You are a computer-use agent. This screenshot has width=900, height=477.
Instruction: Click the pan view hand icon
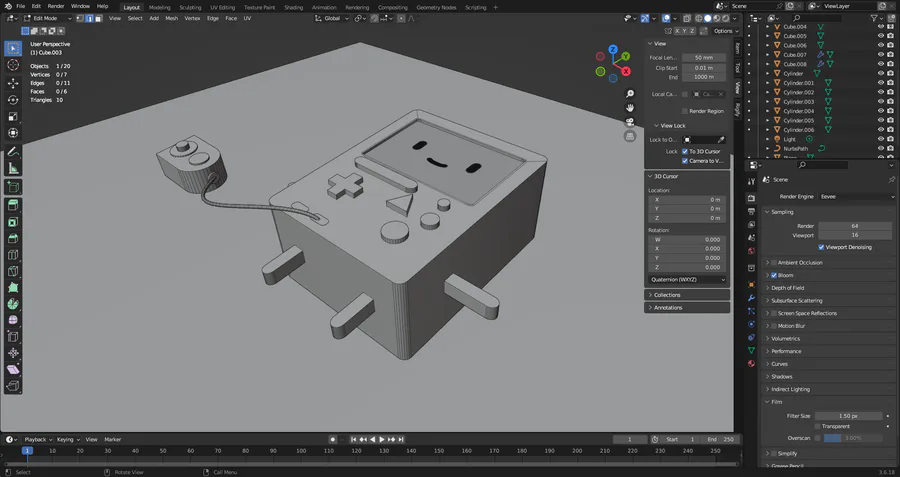630,108
